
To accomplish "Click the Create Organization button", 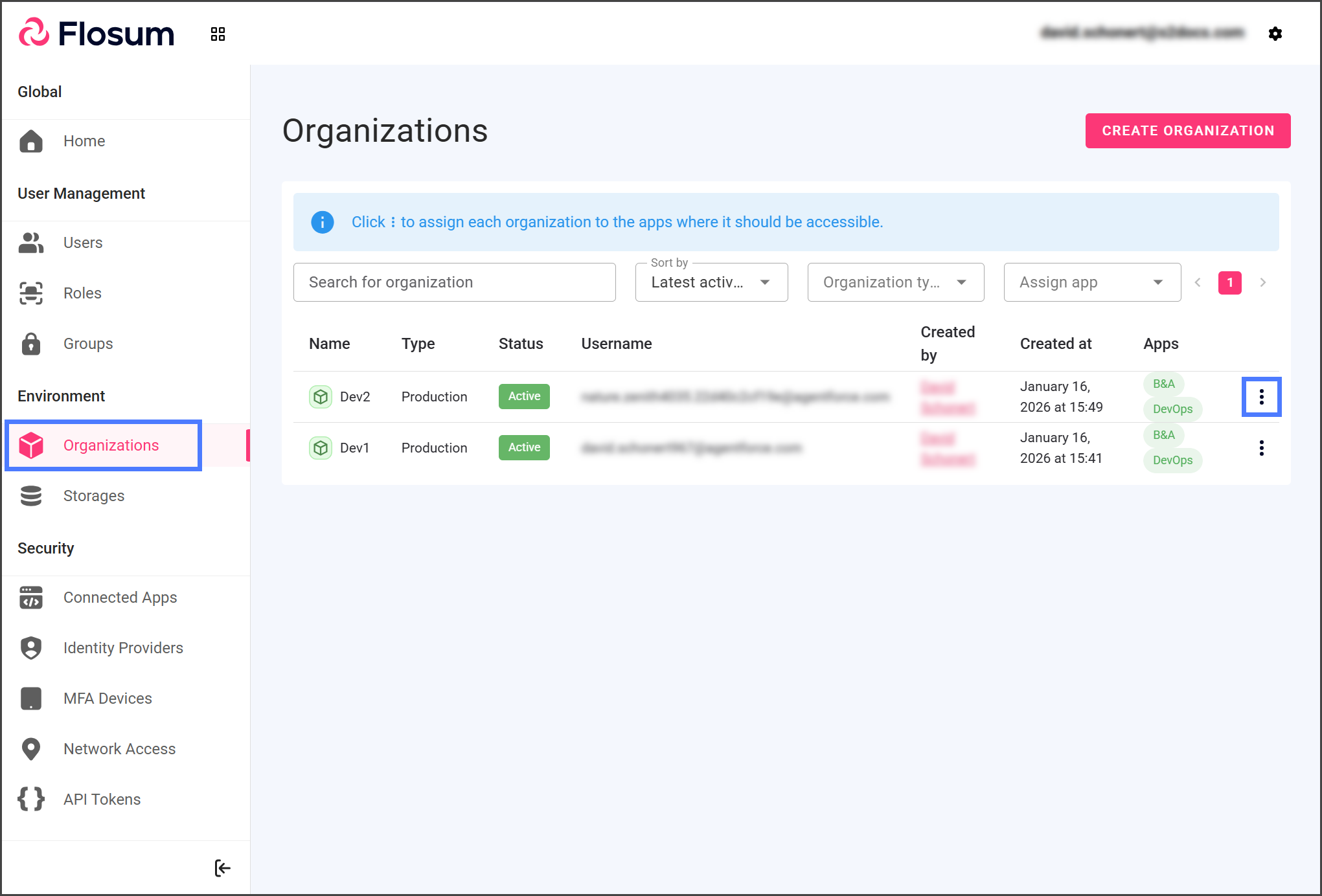I will (1187, 131).
